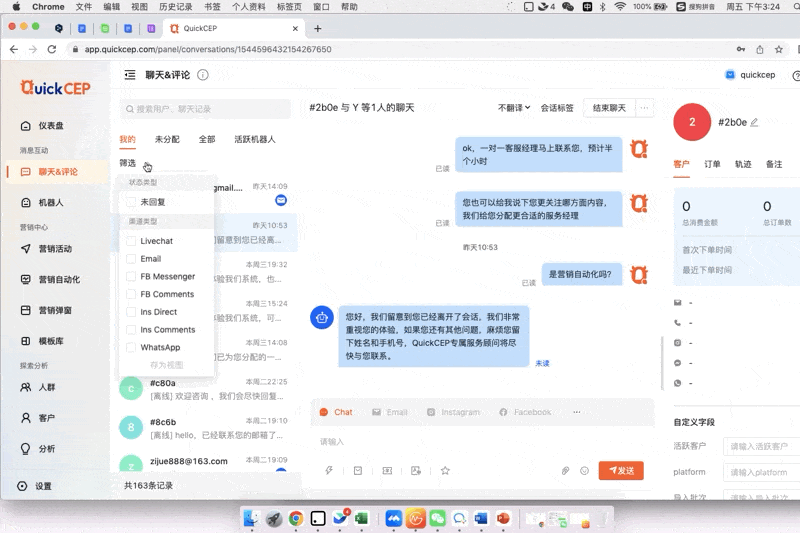Check the WhatsApp channel filter
This screenshot has width=800, height=533.
tap(131, 347)
